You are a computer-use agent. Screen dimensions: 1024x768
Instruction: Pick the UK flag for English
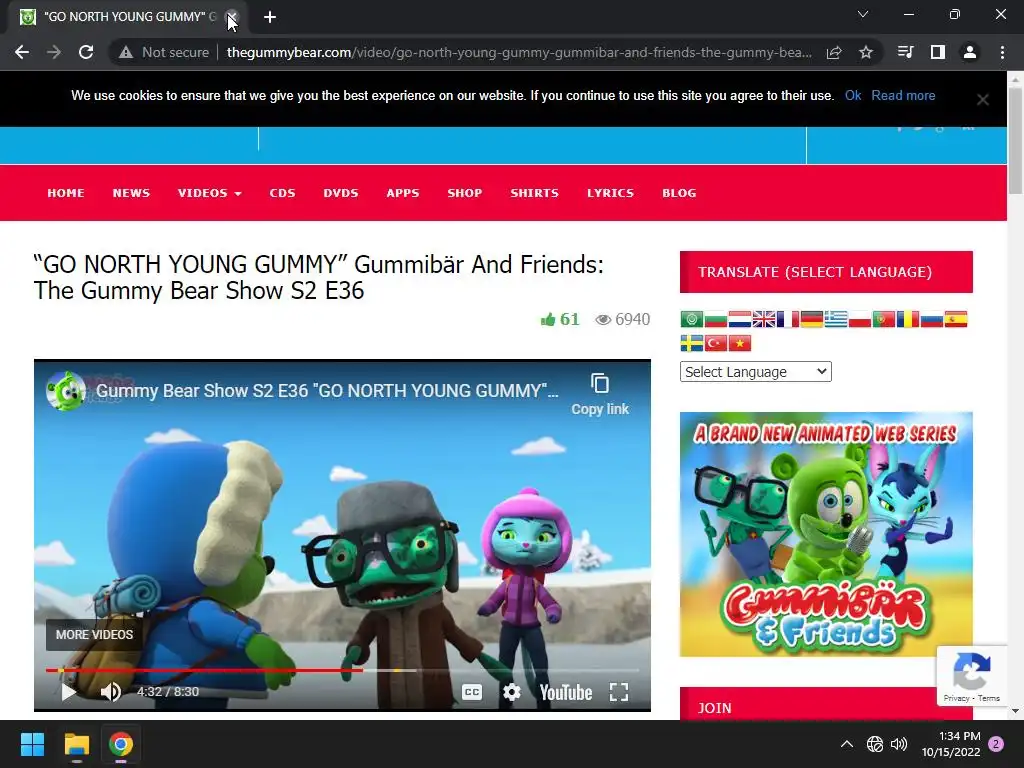click(763, 319)
